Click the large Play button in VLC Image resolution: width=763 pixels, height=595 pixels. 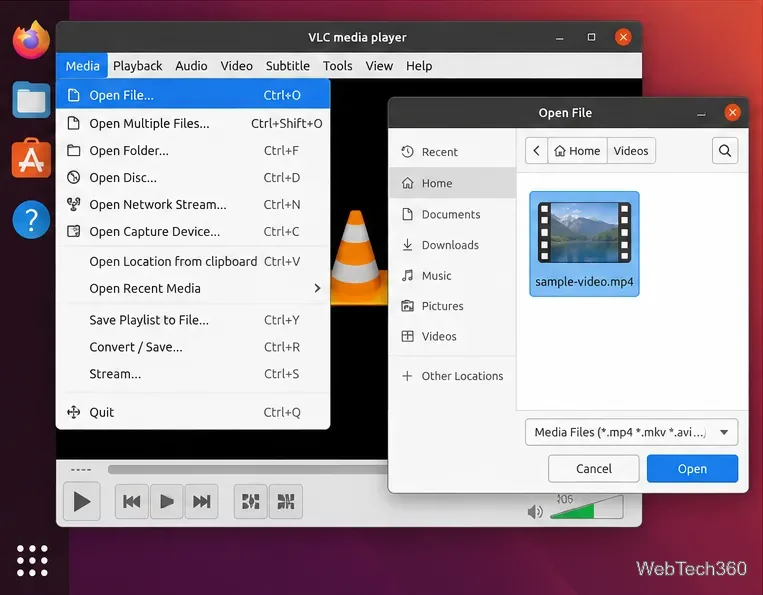pyautogui.click(x=82, y=502)
